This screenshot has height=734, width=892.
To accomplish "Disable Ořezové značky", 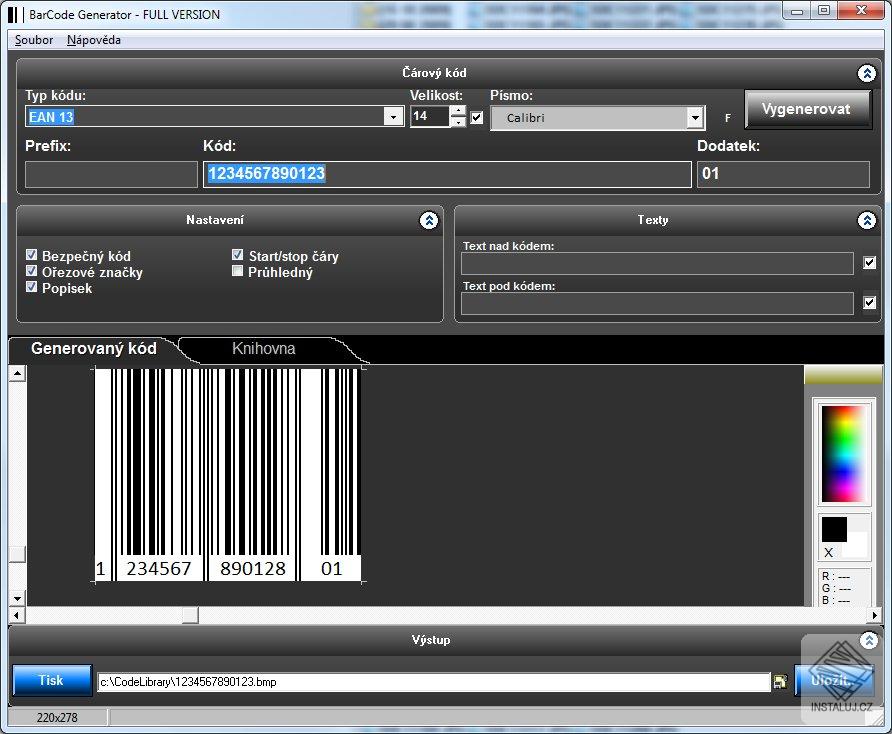I will click(32, 271).
